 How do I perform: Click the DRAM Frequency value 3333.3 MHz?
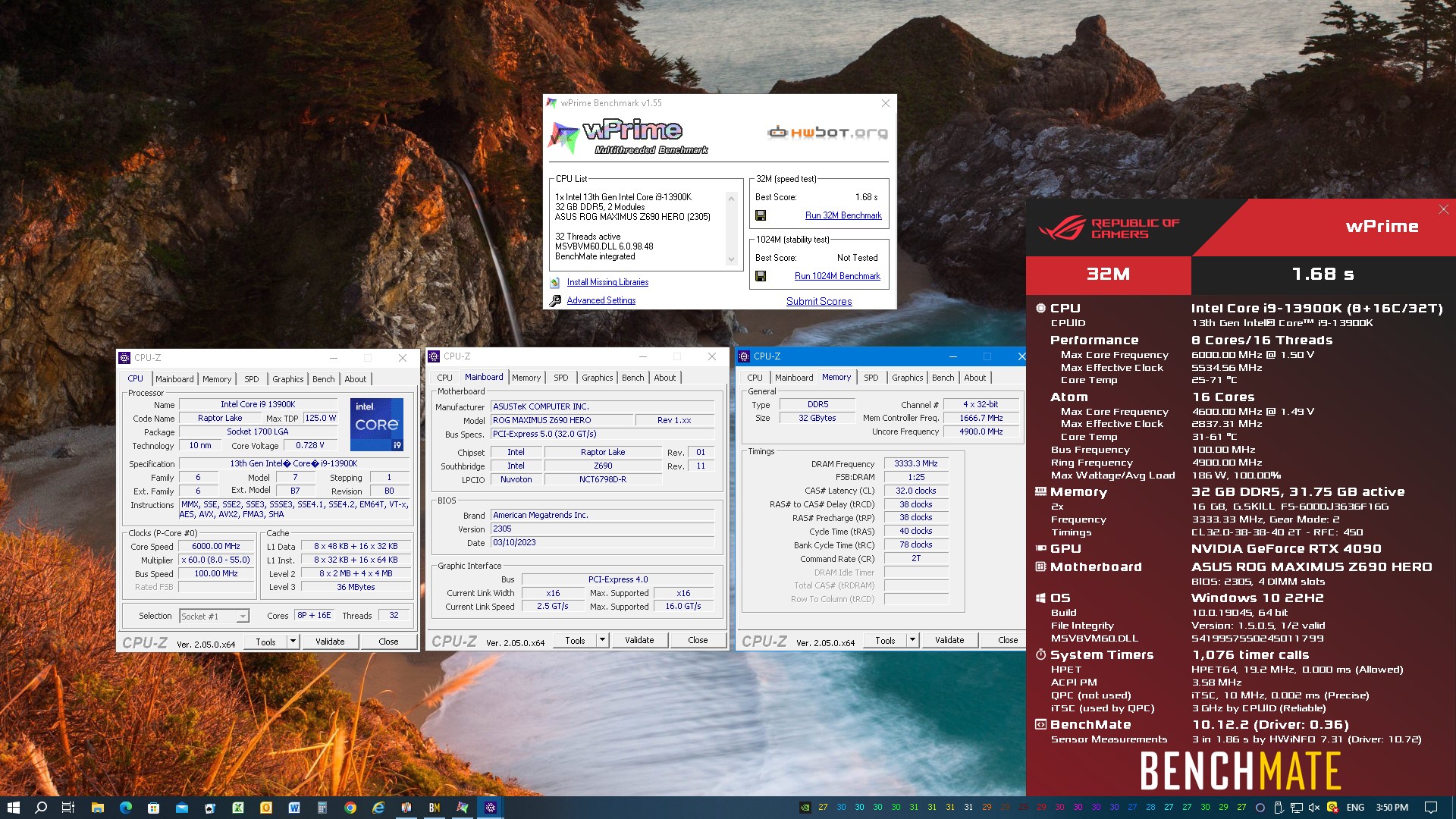click(916, 464)
